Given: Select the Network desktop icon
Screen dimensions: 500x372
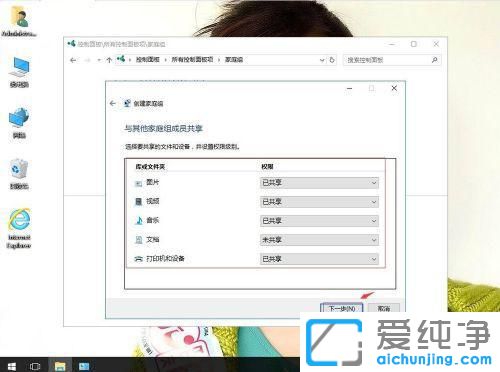Looking at the screenshot, I should (x=19, y=123).
